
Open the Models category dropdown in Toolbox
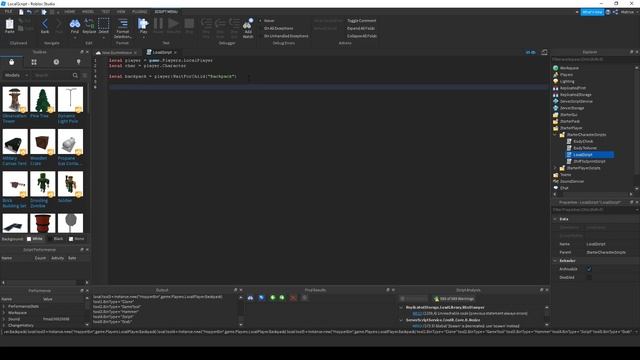pyautogui.click(x=16, y=76)
